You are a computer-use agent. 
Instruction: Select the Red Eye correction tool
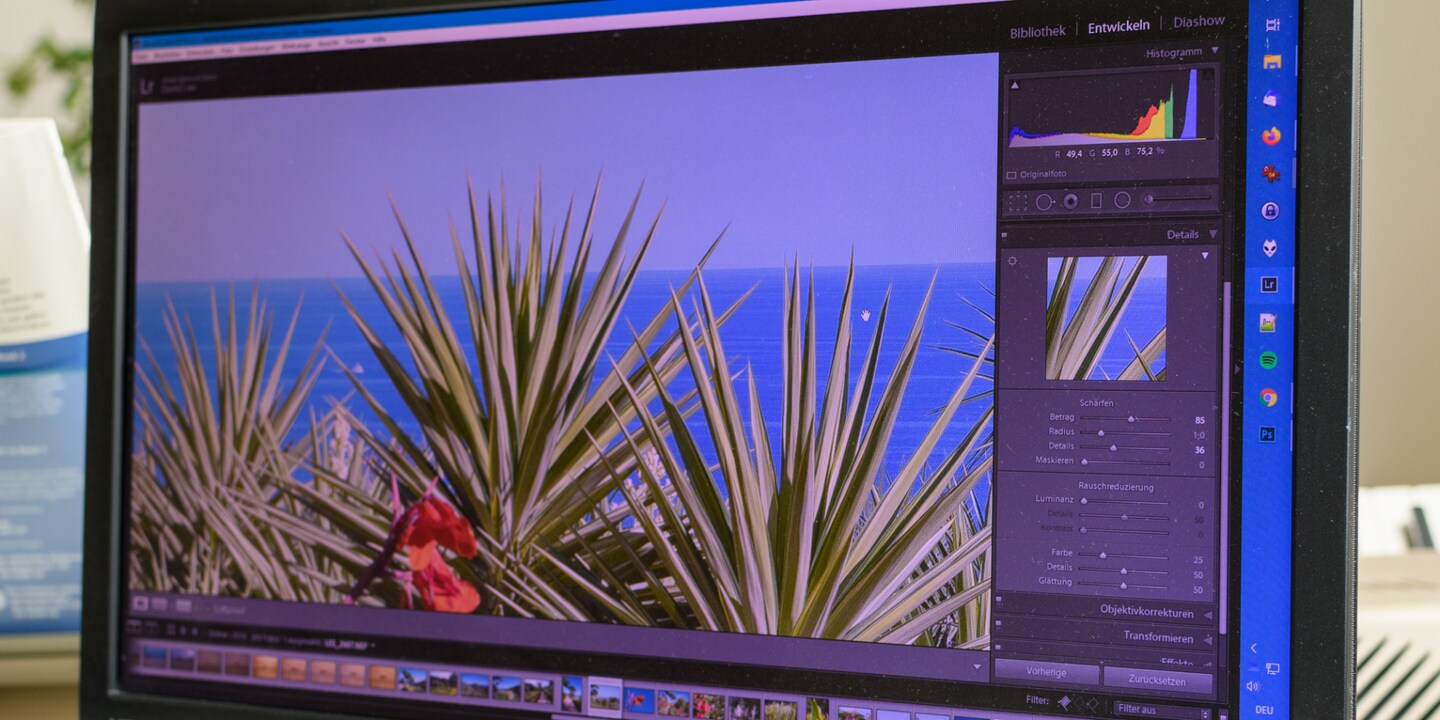coord(1070,201)
